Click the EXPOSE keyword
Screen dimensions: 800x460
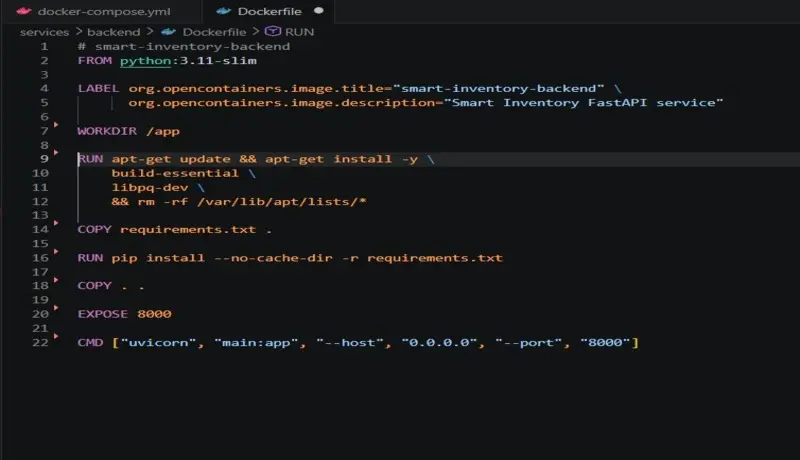[x=103, y=314]
